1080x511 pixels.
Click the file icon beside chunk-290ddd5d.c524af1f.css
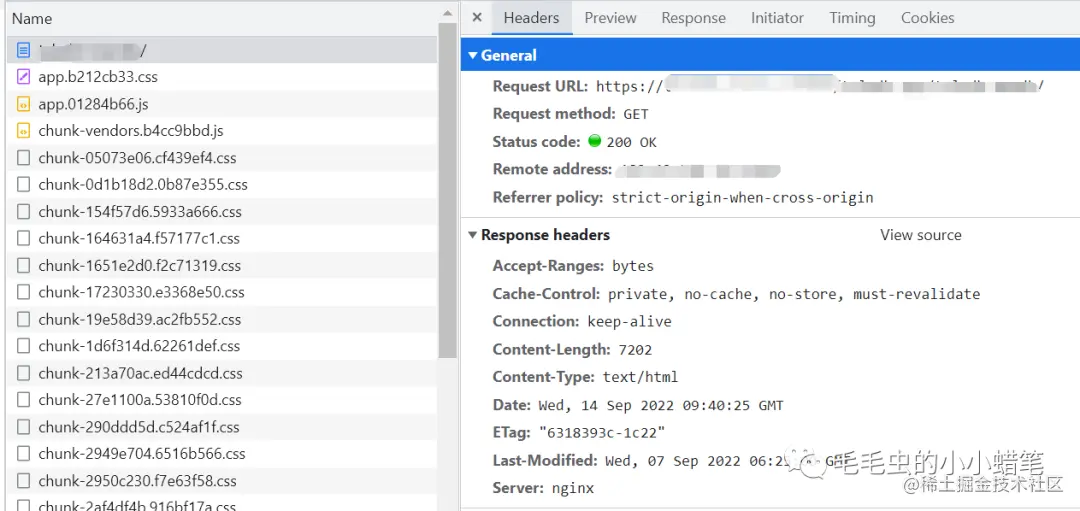point(23,427)
